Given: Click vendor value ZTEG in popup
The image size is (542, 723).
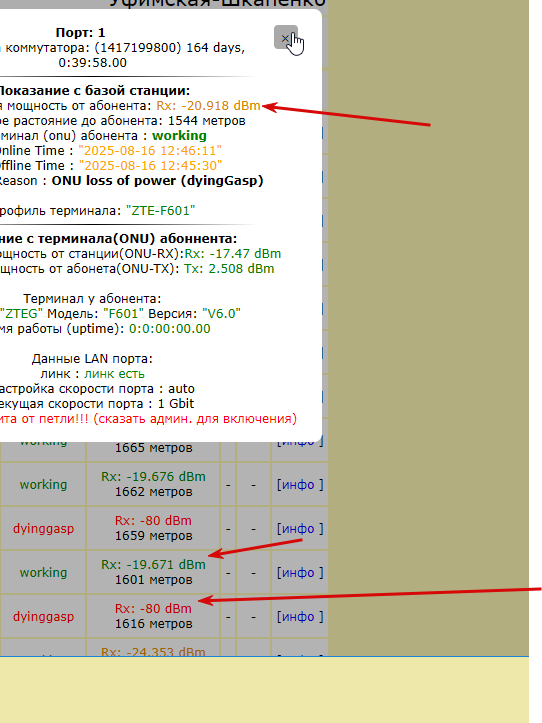Looking at the screenshot, I should [21, 314].
